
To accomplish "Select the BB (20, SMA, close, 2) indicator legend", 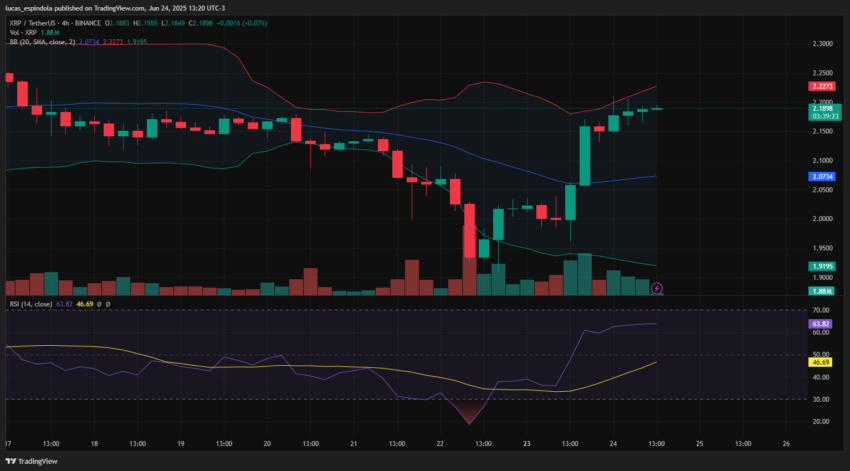I will point(42,42).
